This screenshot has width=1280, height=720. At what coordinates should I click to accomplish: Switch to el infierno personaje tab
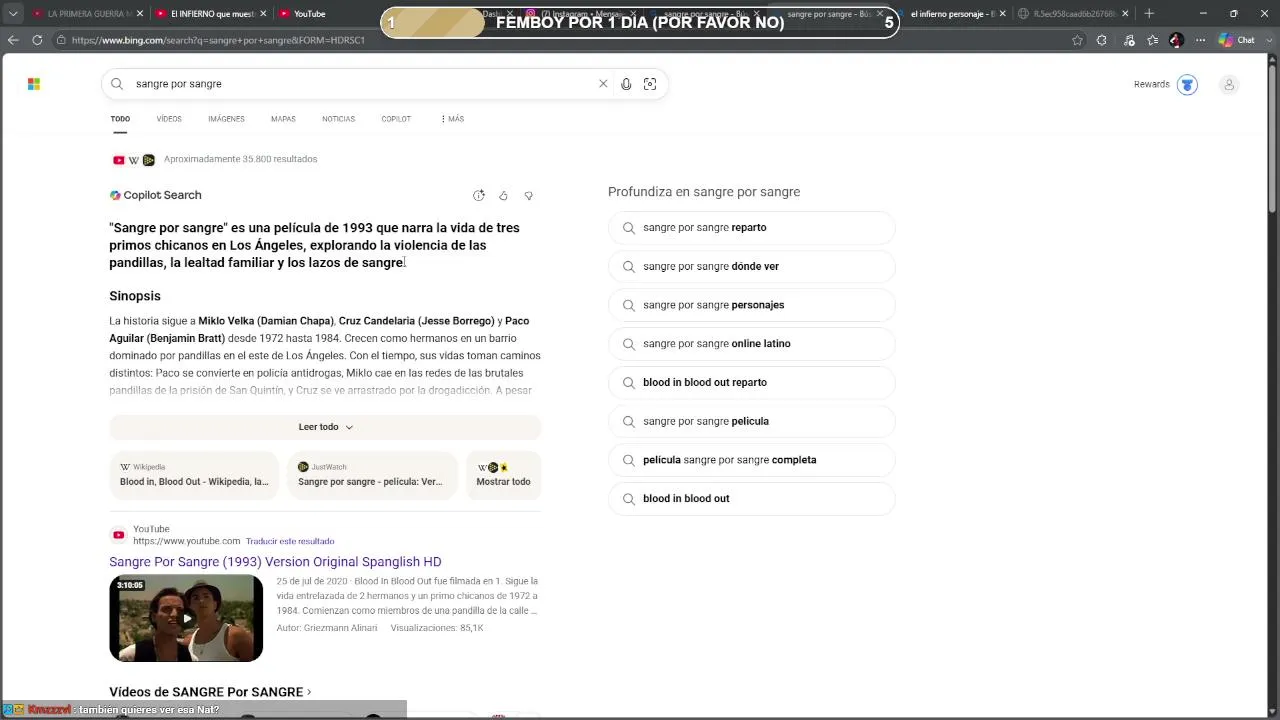click(950, 13)
